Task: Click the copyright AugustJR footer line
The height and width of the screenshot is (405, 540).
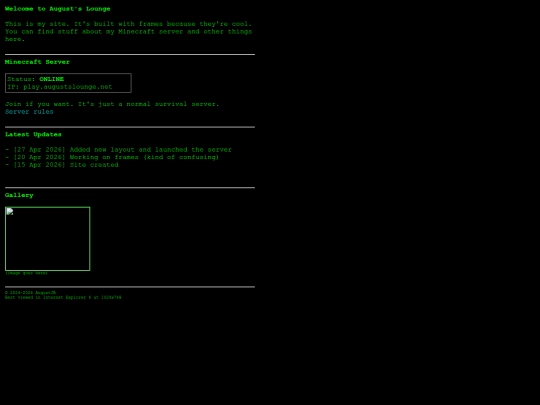Action: coord(30,293)
